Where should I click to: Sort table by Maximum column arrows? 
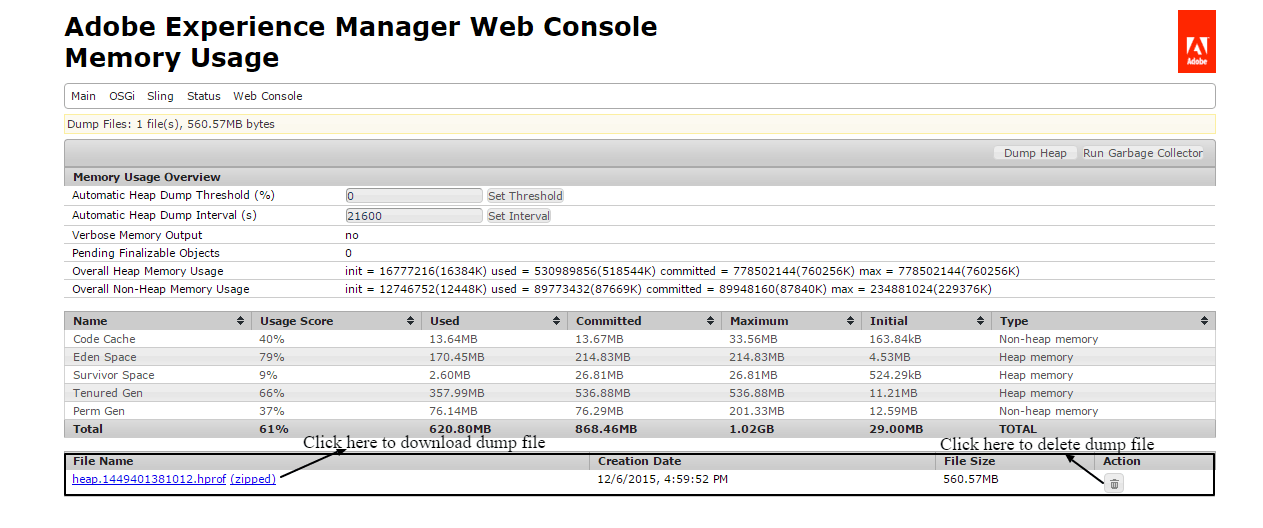click(851, 321)
